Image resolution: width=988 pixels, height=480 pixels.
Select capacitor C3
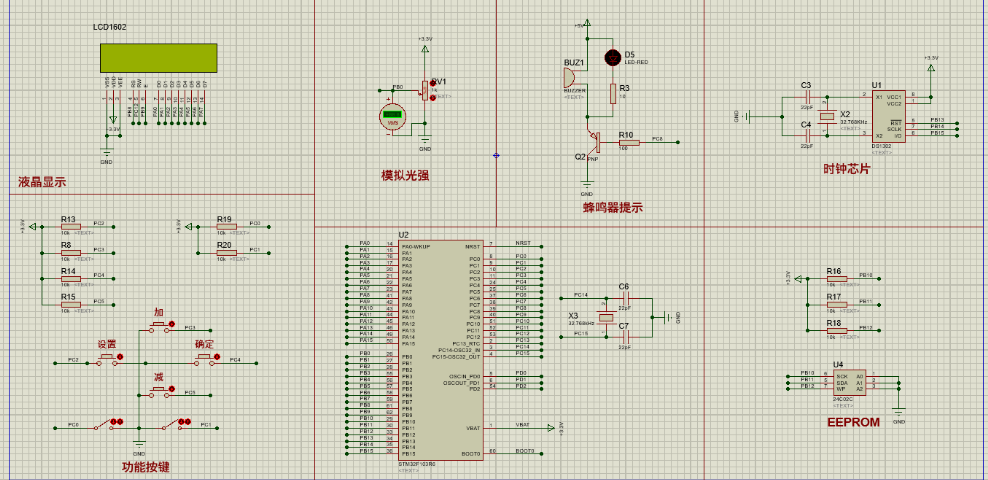[x=808, y=97]
